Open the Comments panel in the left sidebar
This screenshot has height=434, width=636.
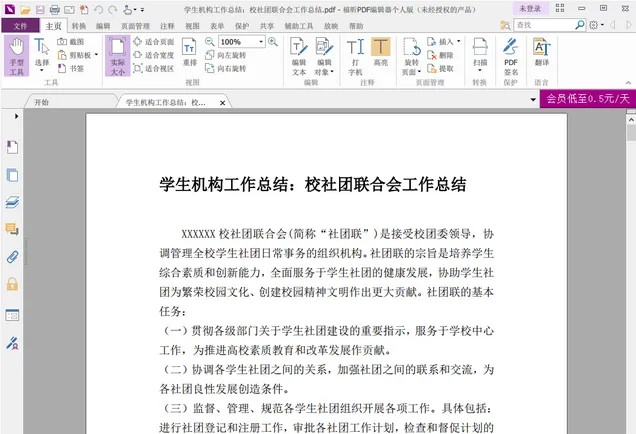13,229
